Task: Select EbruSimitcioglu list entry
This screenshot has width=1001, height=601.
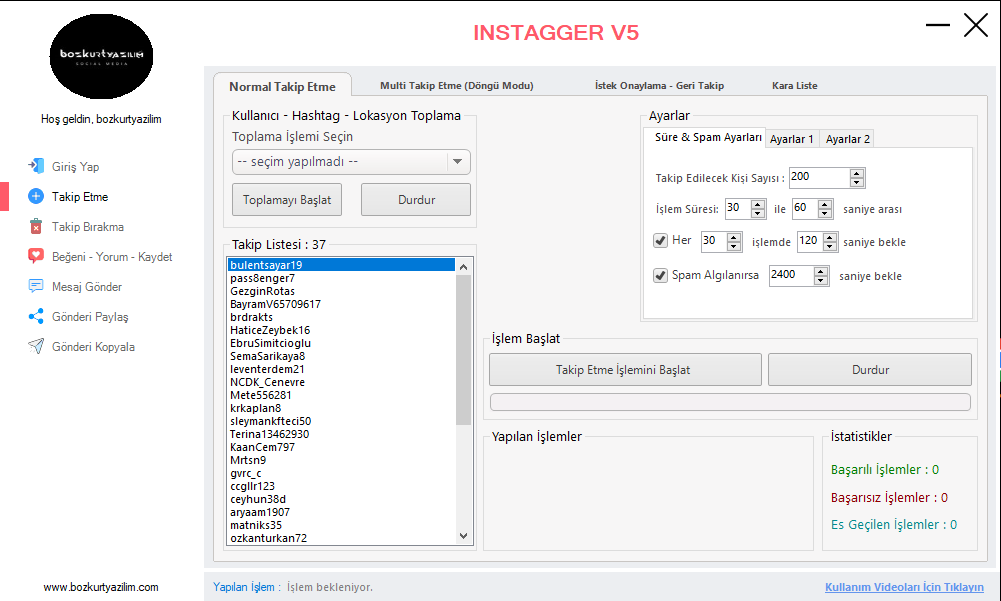Action: click(x=342, y=343)
